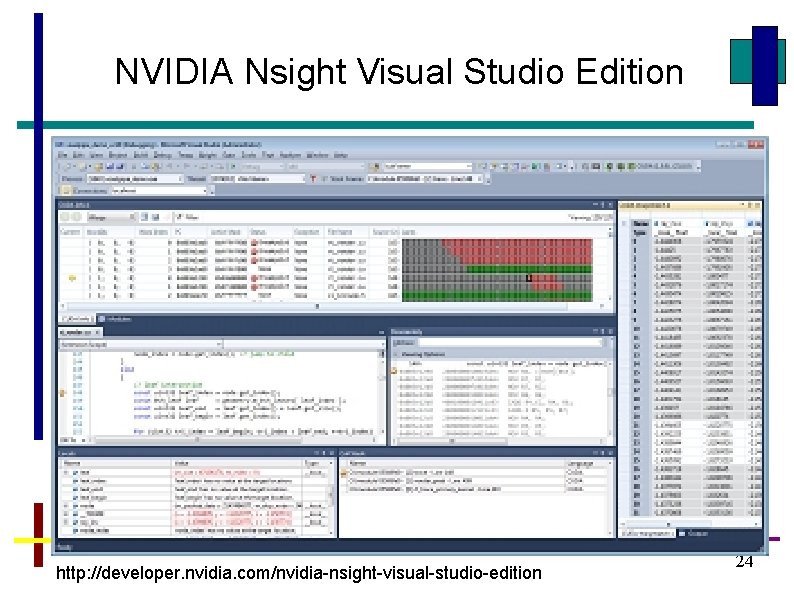Click the Start Debugging play icon

[233, 166]
